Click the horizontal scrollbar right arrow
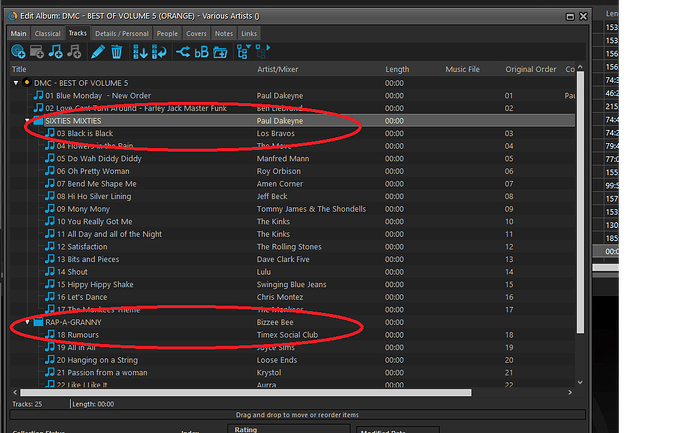The image size is (690, 433). pyautogui.click(x=570, y=392)
